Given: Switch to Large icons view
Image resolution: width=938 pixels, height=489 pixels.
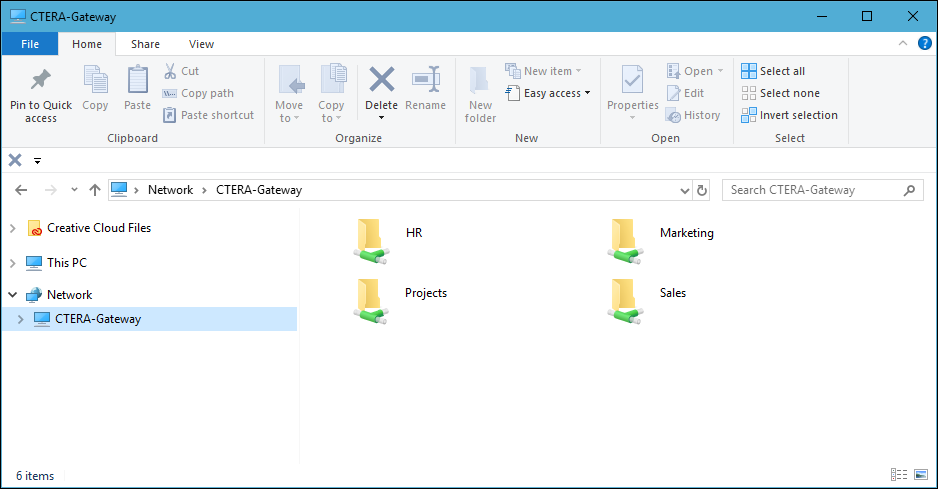Looking at the screenshot, I should [921, 475].
